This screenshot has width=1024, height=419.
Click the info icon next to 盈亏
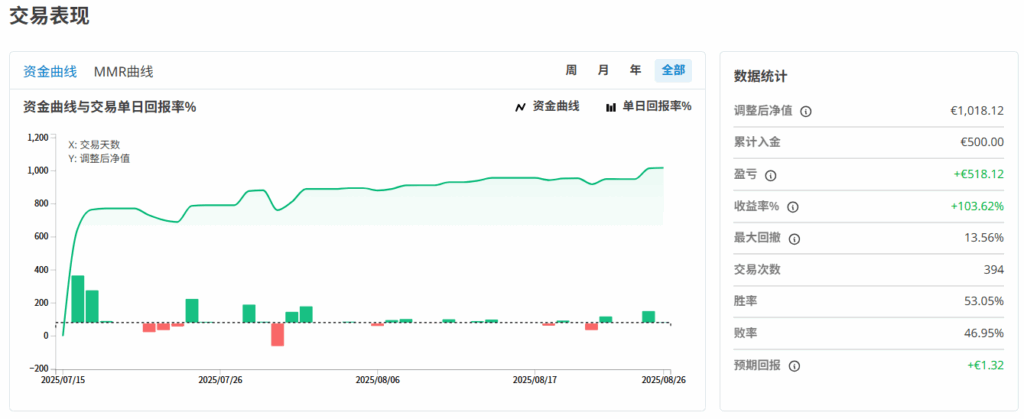click(770, 175)
